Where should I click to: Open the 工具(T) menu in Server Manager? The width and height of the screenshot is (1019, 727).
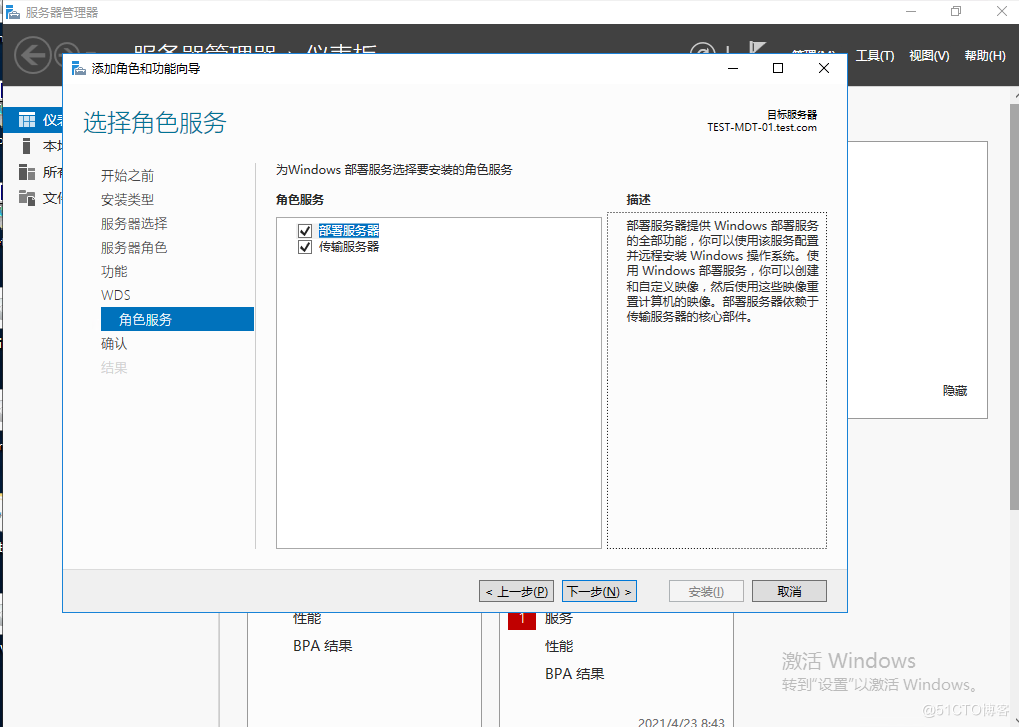pyautogui.click(x=875, y=56)
